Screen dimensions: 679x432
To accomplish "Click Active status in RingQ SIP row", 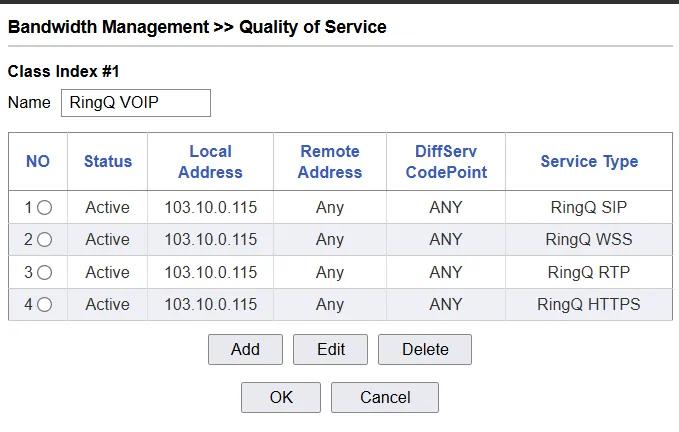I will pos(107,207).
